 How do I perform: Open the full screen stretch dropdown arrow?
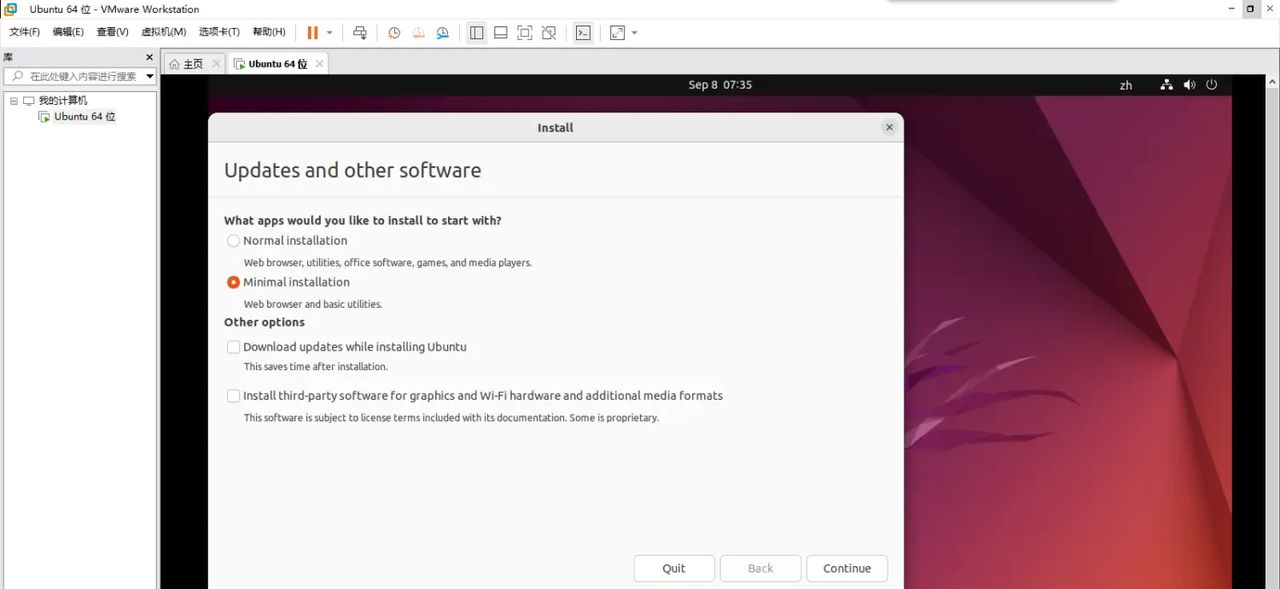pyautogui.click(x=634, y=32)
